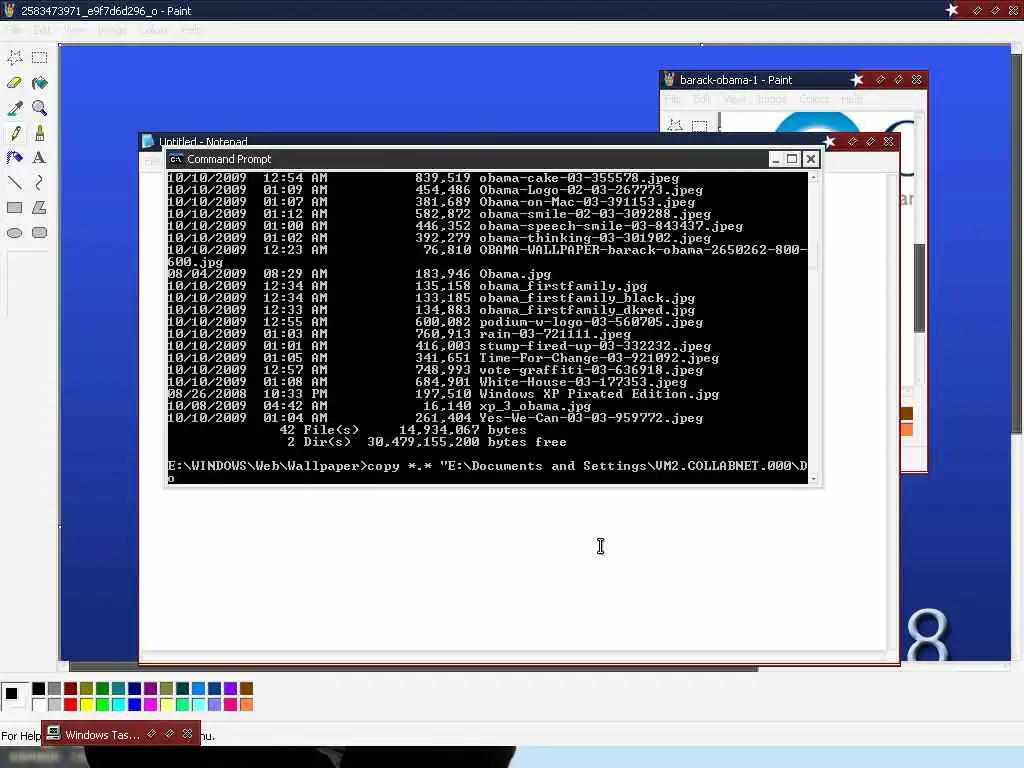Click main Paint horizontal scrollbar
This screenshot has height=768, width=1024.
[534, 667]
